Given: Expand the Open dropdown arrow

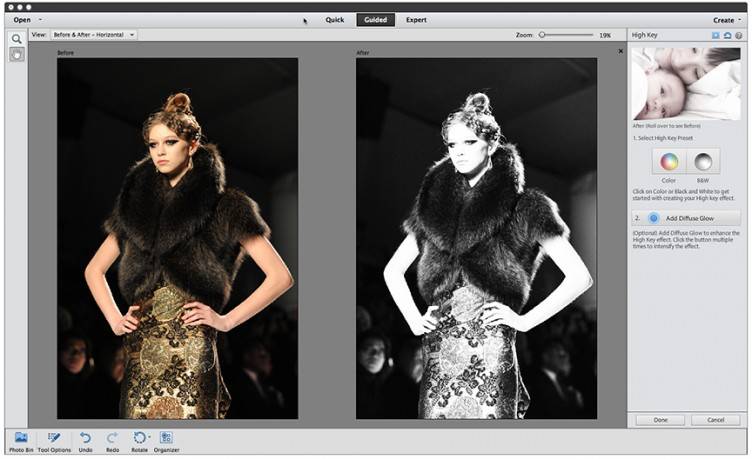Looking at the screenshot, I should (40, 20).
